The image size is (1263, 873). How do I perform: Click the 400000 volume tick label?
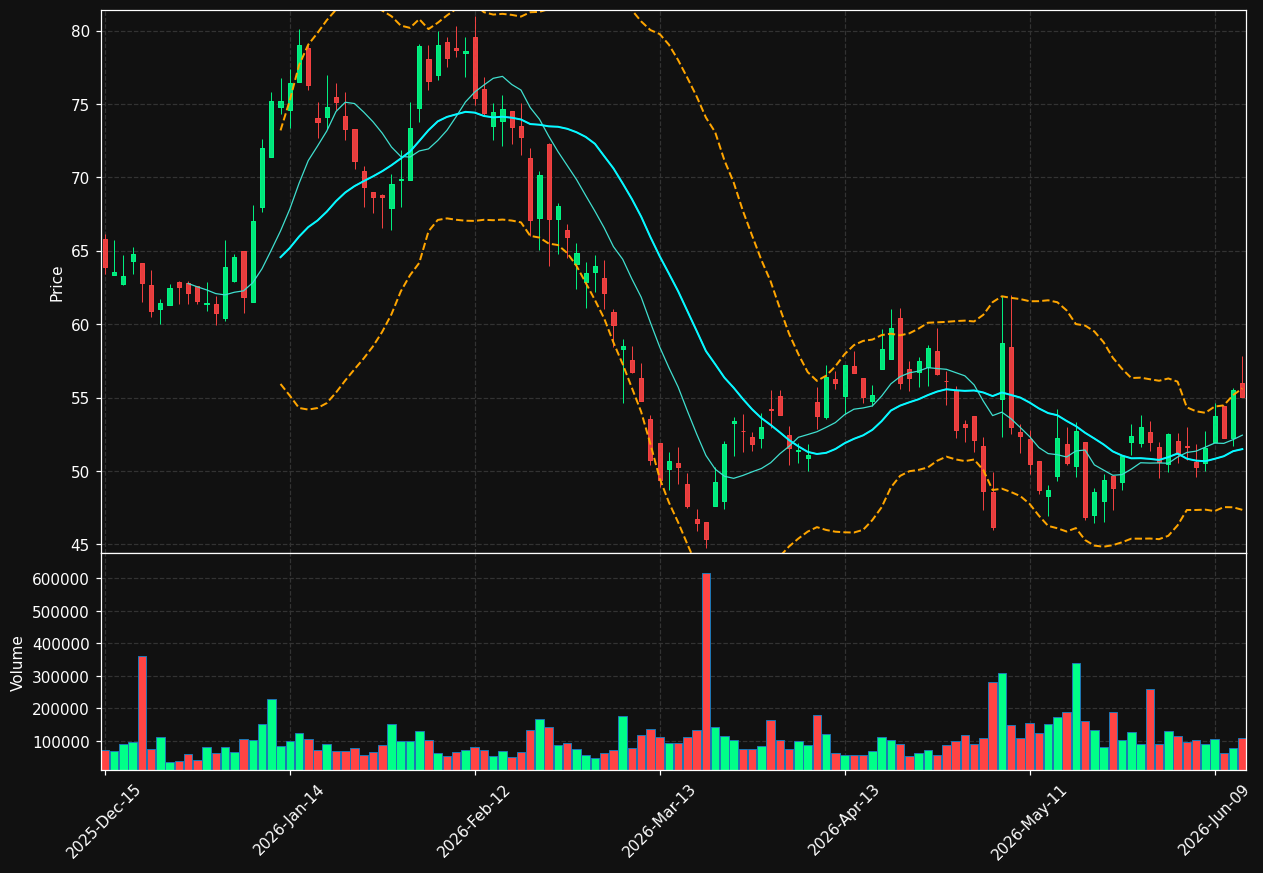pyautogui.click(x=62, y=644)
